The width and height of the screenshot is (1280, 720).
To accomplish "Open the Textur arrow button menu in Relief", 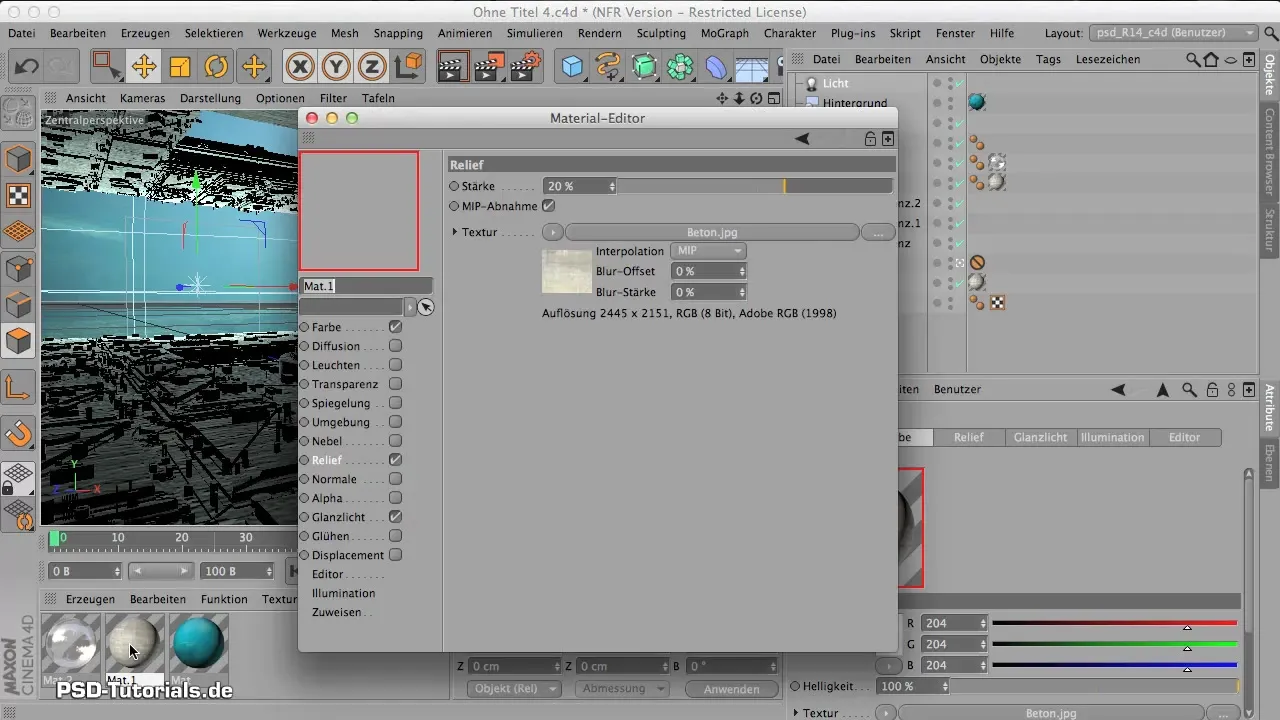I will pos(553,232).
